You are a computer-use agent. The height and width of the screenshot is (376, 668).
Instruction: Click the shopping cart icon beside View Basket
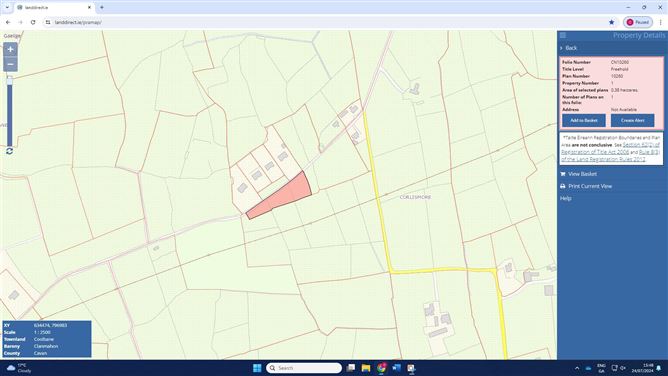(x=563, y=174)
